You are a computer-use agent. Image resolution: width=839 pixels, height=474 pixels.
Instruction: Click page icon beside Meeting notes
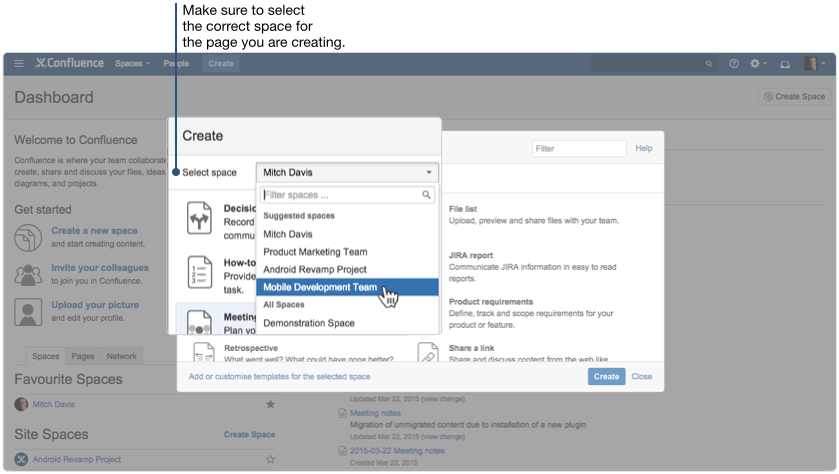pos(343,413)
